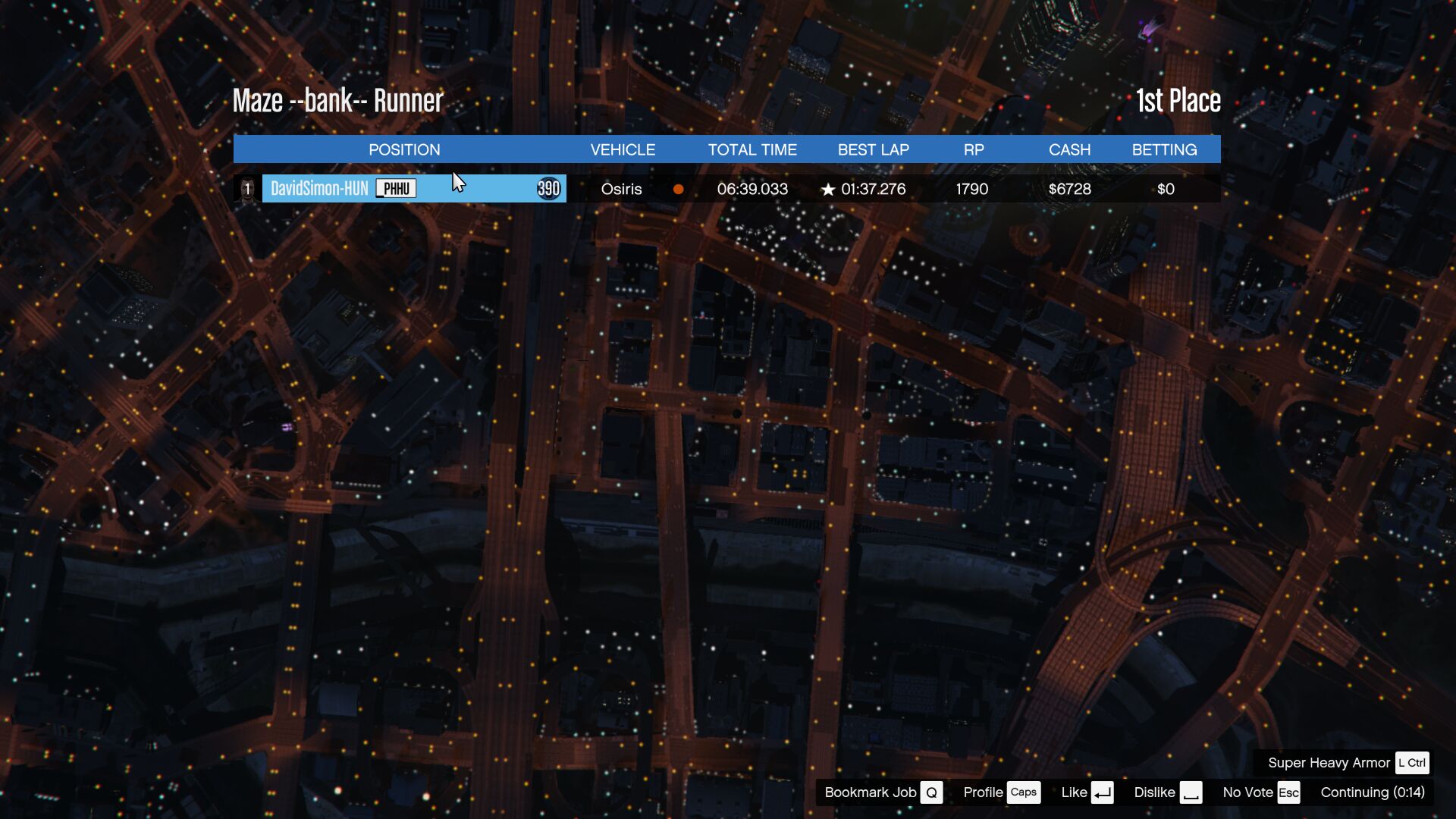Click the L Ctrl key icon for armor
Screen dimensions: 1456x819
tap(1412, 763)
